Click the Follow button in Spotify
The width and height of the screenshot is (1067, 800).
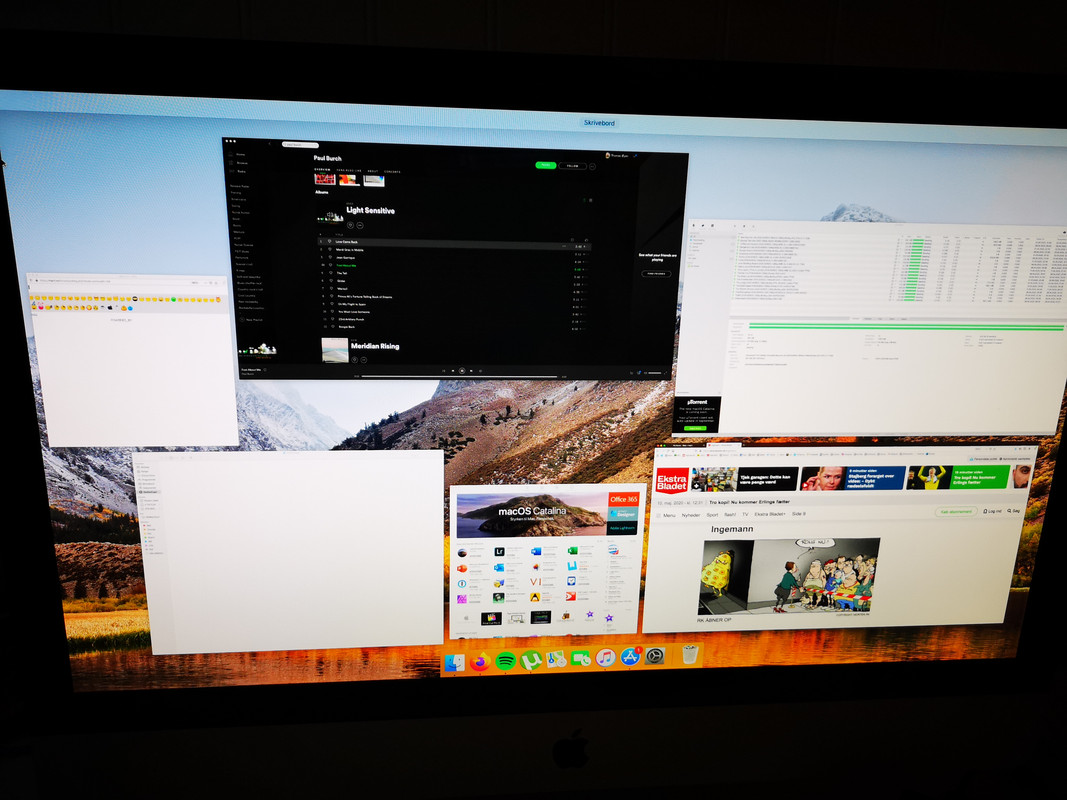click(572, 166)
